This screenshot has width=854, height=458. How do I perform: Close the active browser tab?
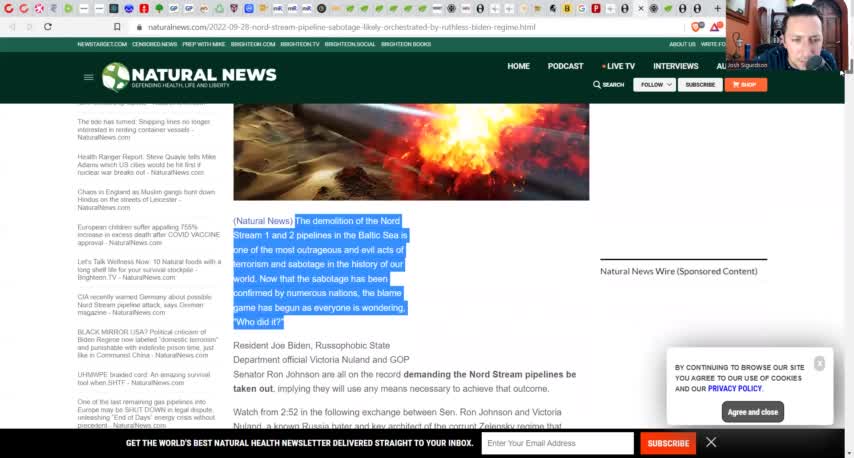tap(640, 9)
